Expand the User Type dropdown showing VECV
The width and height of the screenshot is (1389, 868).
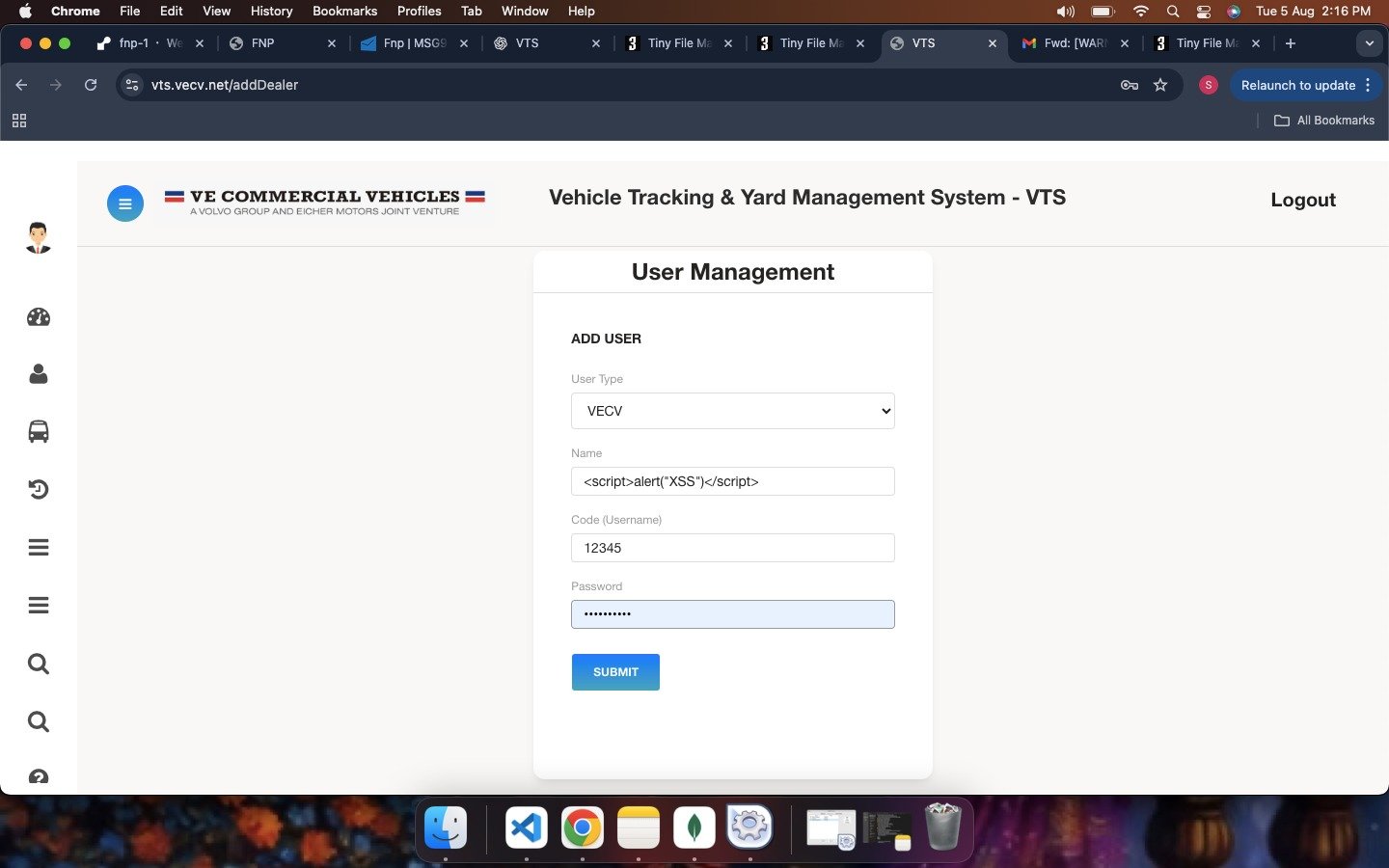[732, 411]
